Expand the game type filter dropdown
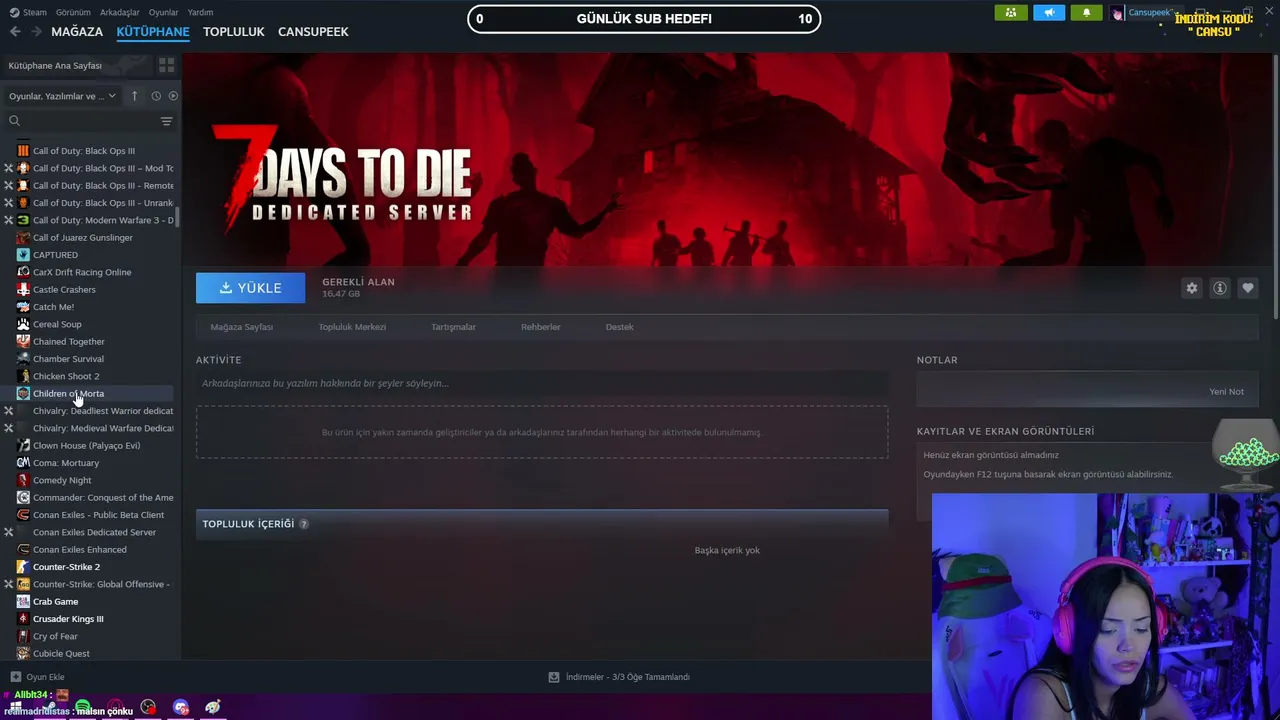The image size is (1280, 720). coord(62,96)
